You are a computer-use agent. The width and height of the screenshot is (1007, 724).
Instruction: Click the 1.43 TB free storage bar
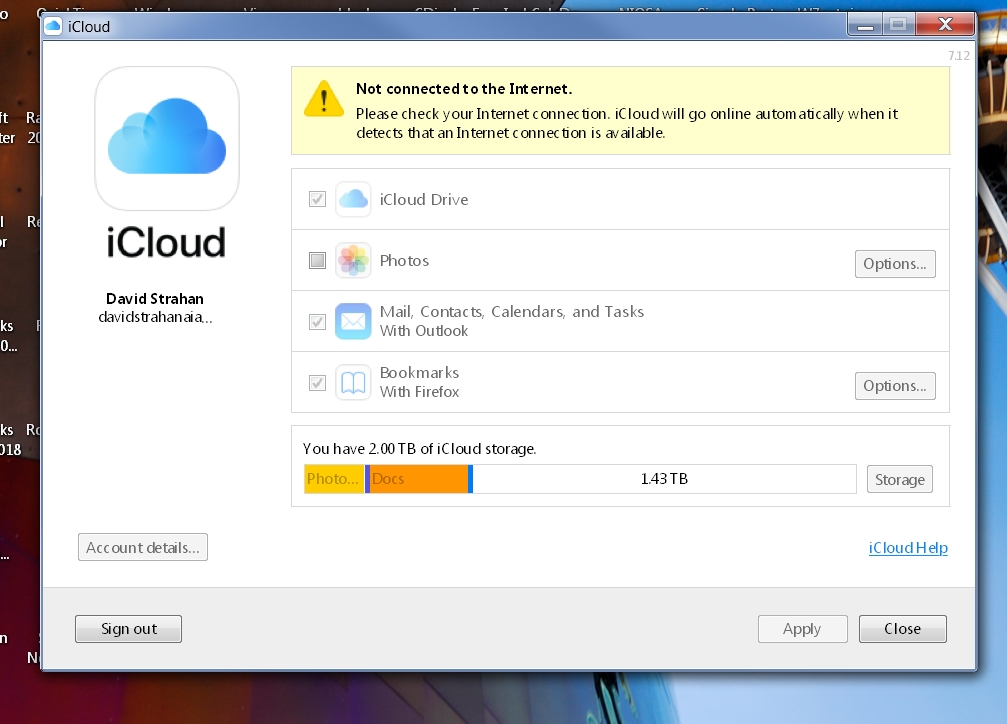(x=664, y=479)
